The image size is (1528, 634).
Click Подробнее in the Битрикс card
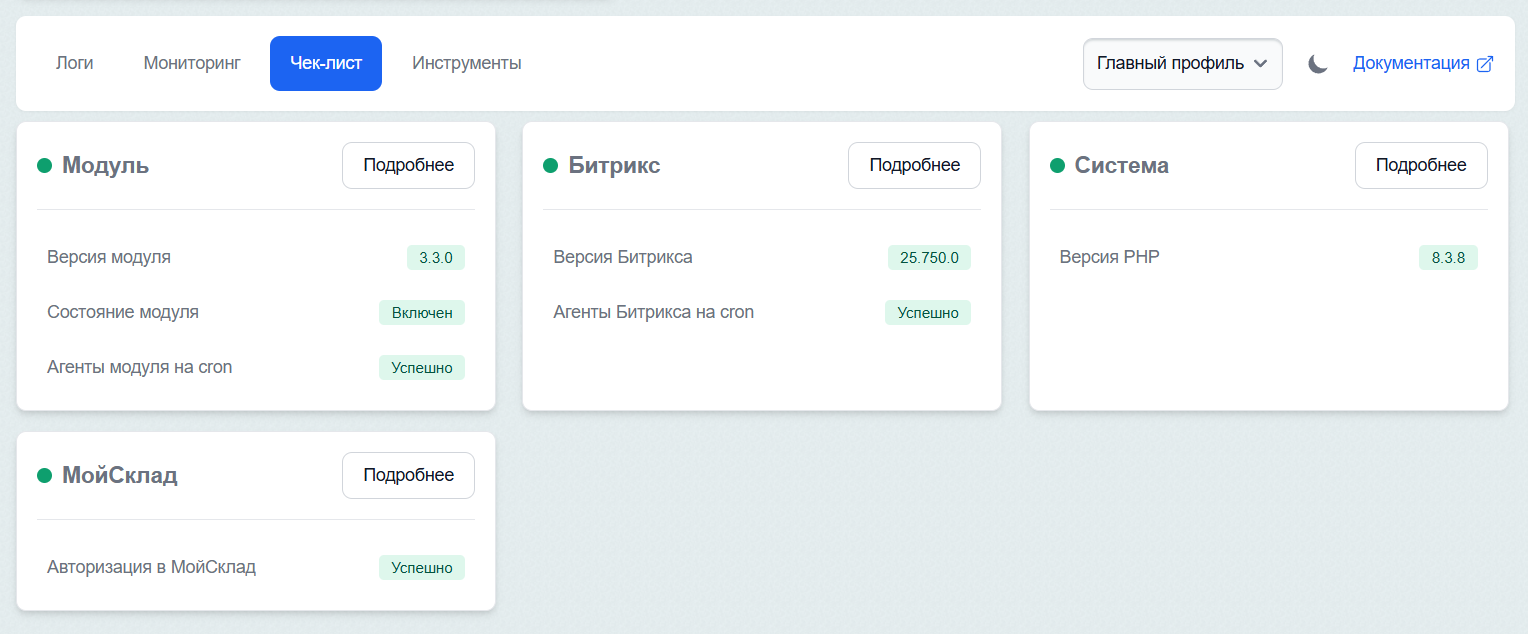914,165
